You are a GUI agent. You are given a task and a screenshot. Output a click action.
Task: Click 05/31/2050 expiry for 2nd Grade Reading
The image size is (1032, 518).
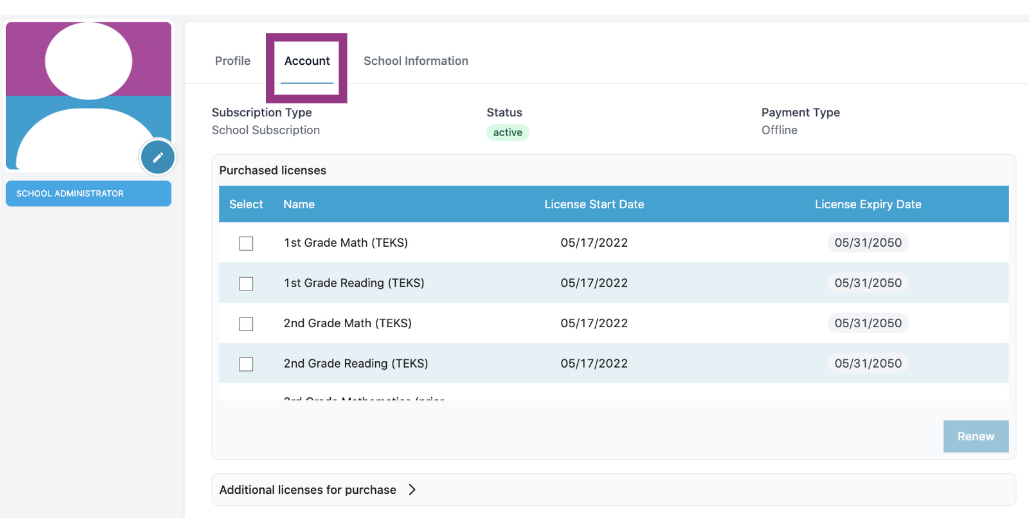point(868,363)
